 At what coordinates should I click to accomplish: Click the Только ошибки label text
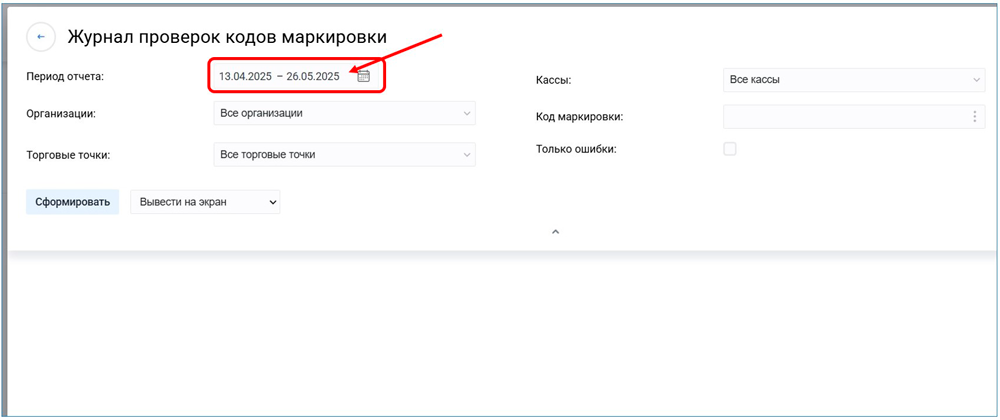(x=576, y=149)
